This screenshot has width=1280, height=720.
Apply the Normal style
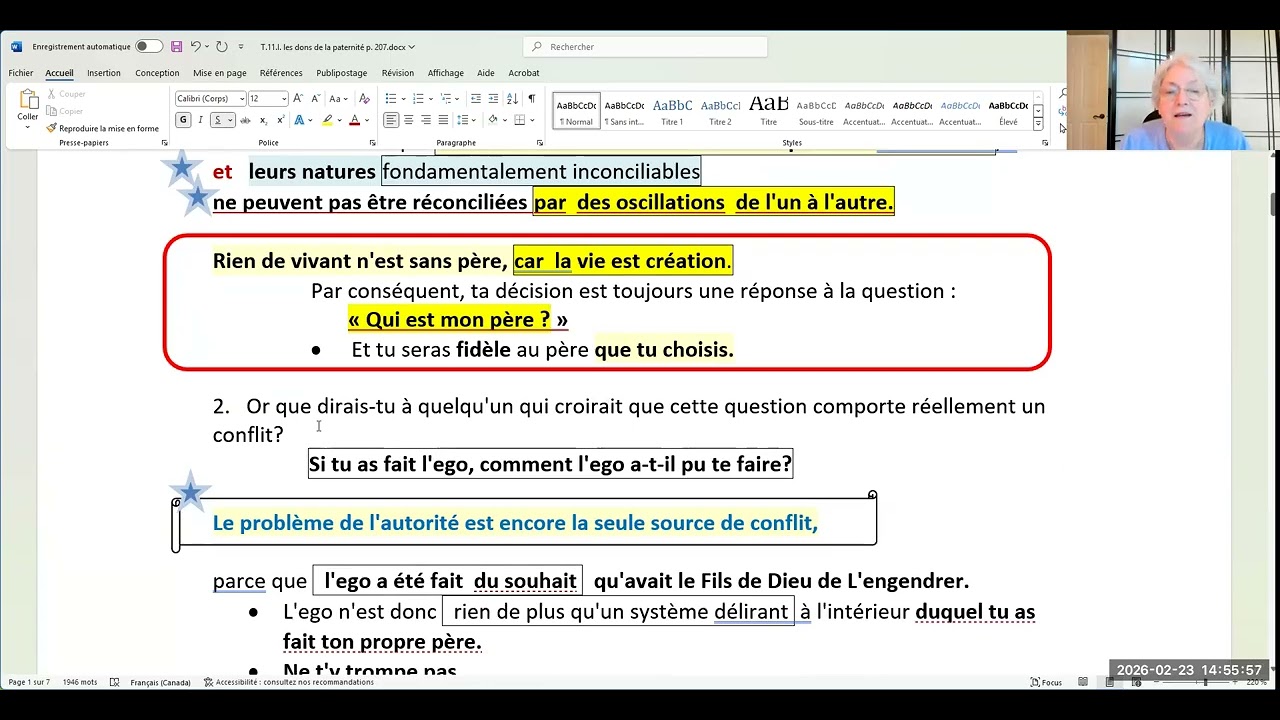(576, 111)
